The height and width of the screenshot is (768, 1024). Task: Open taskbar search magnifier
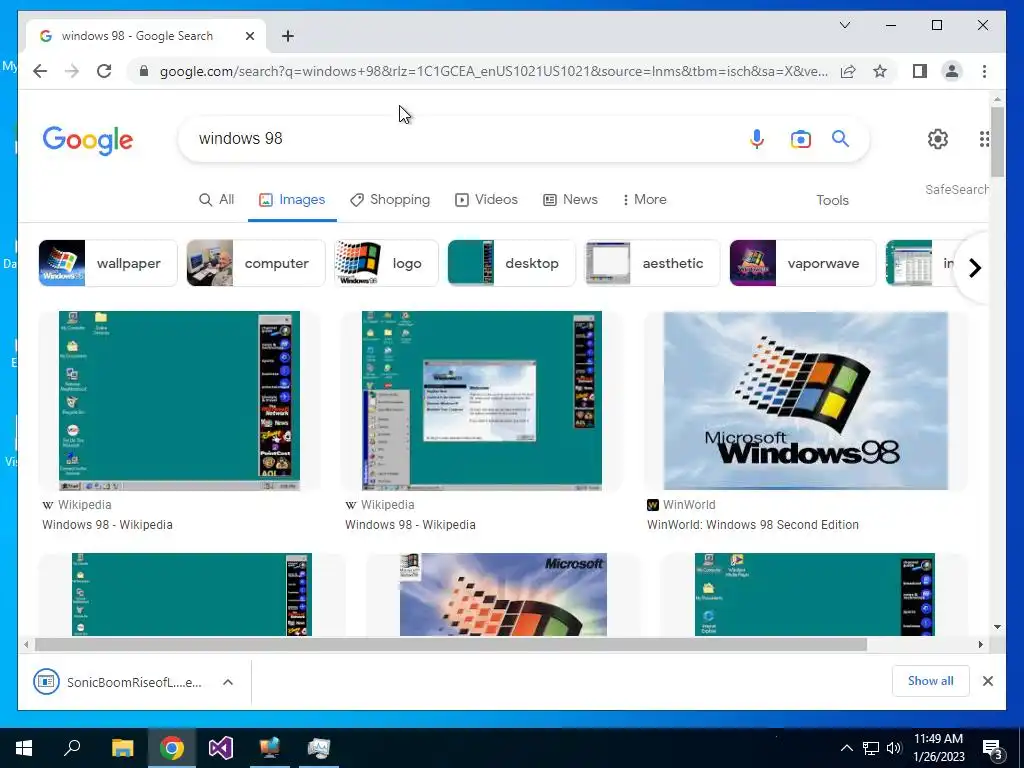pyautogui.click(x=72, y=748)
